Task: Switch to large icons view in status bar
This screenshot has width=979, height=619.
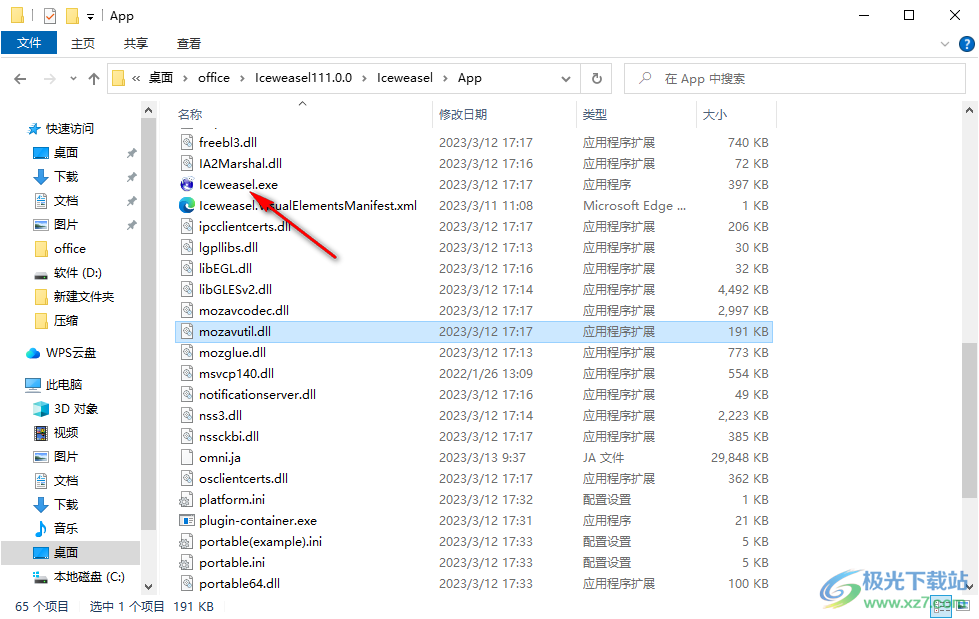Action: coord(964,605)
